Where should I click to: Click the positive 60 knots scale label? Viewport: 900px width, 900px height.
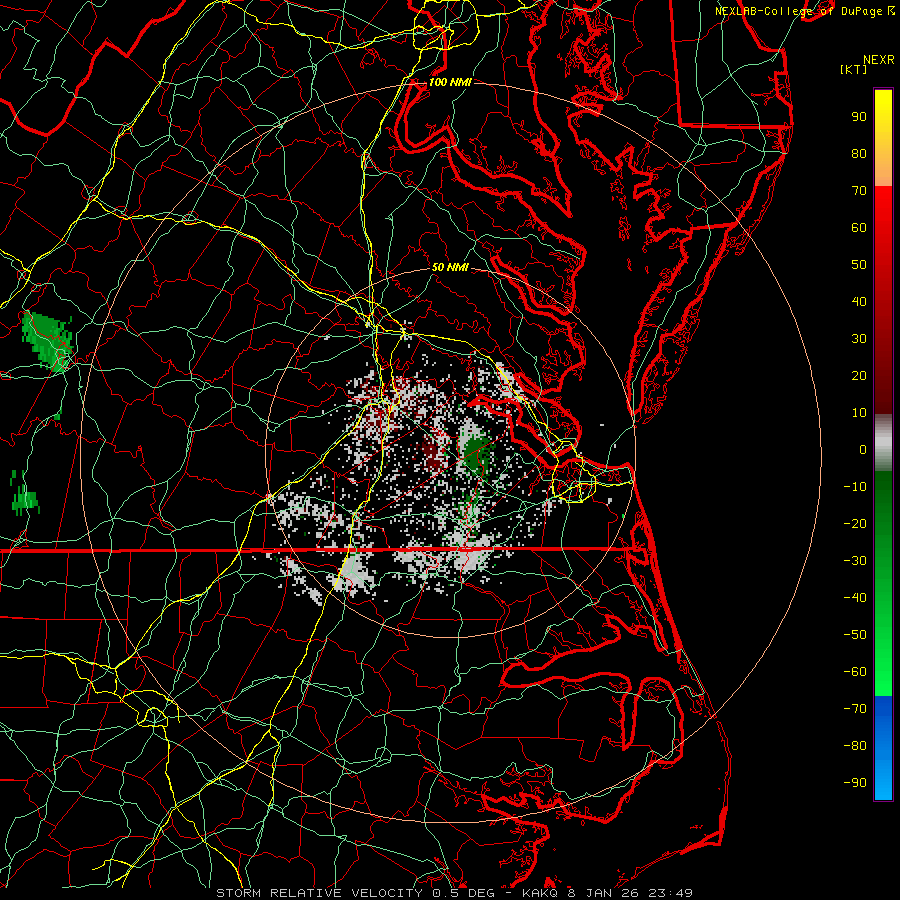(859, 228)
